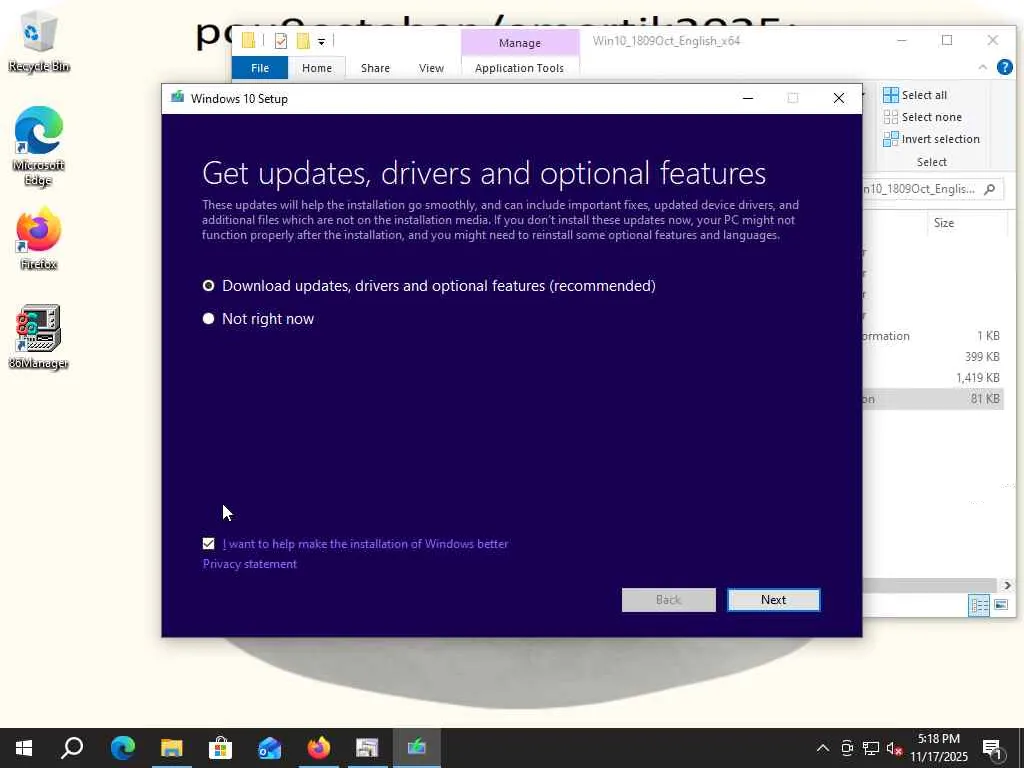Click the Properties checkmark quick access icon
The width and height of the screenshot is (1024, 768).
[281, 41]
